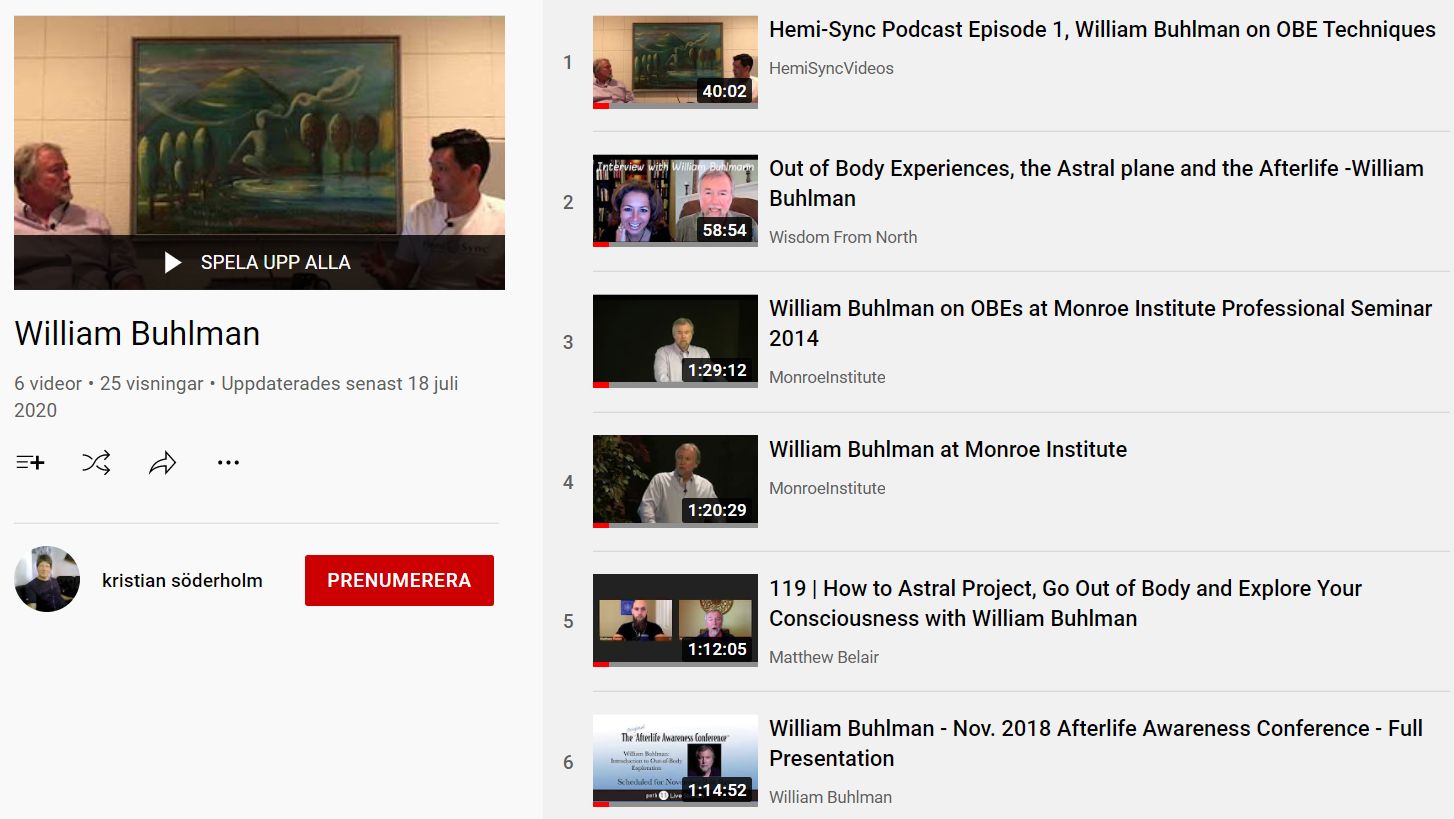
Task: Open 'William Buhlman at Monroe Institute' title
Action: 948,449
